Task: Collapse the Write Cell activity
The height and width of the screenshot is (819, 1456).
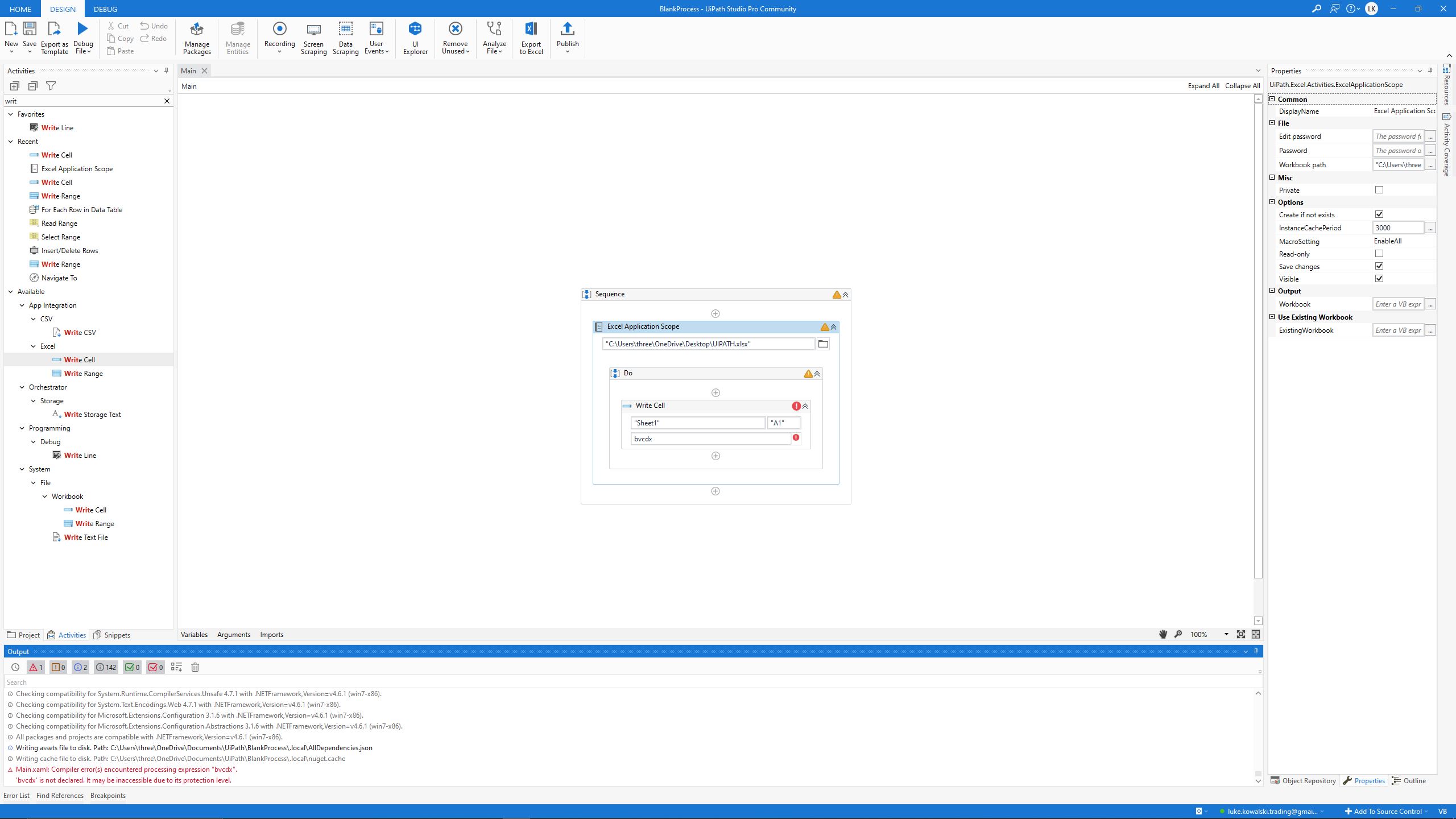Action: click(805, 406)
